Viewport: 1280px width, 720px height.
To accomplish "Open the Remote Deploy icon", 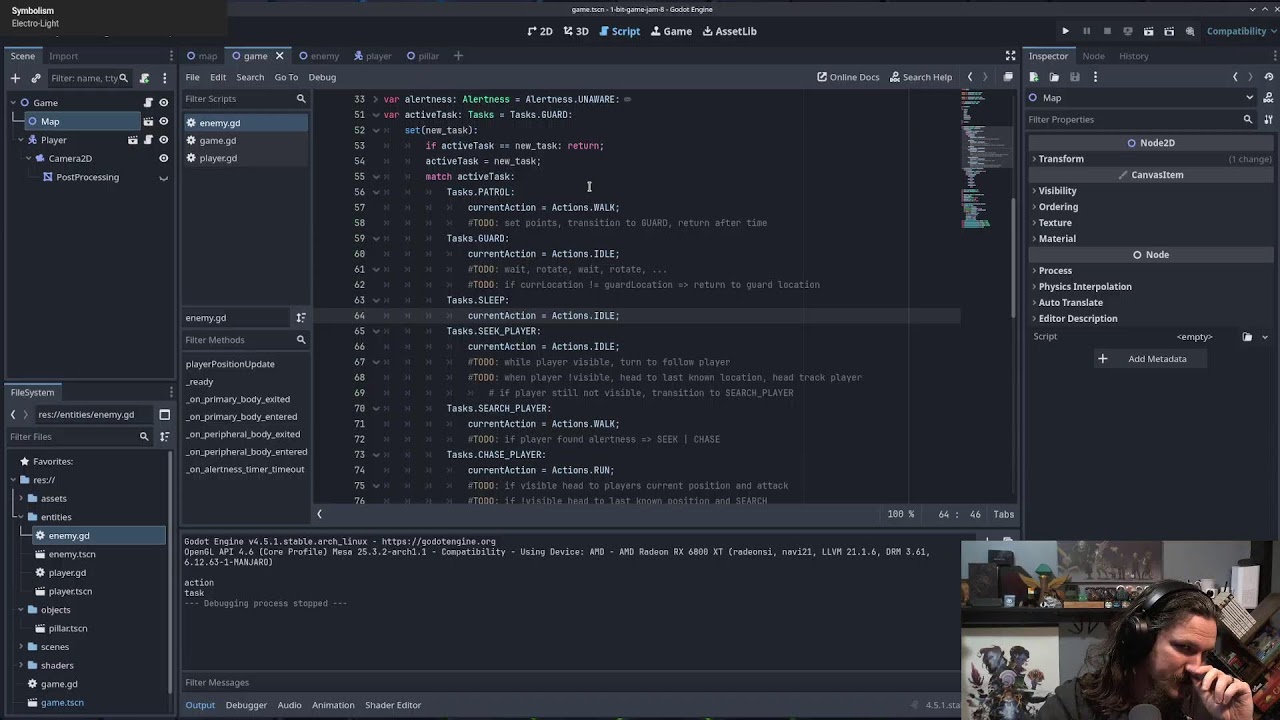I will coord(1128,31).
